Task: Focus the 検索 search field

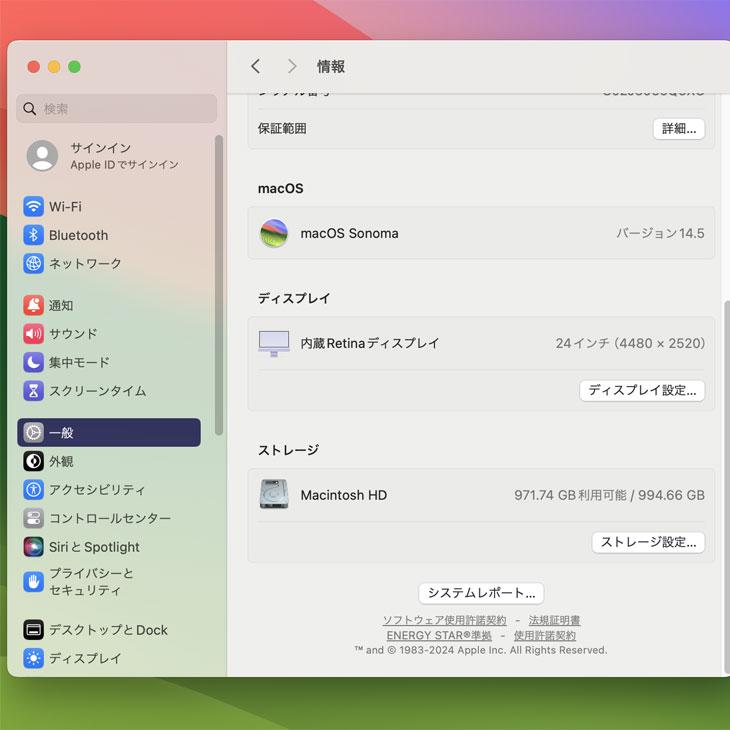Action: click(116, 109)
